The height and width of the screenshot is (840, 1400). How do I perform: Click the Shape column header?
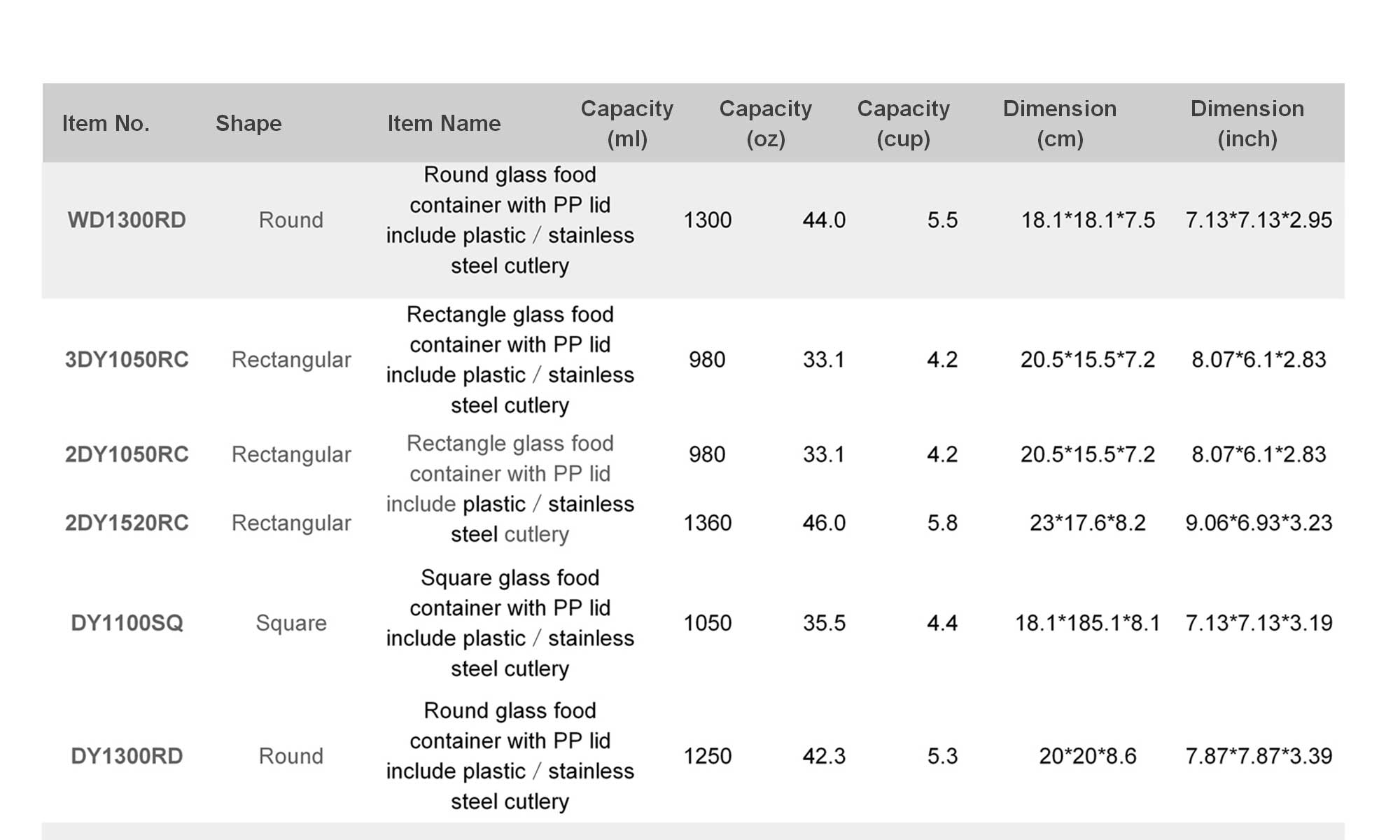[248, 123]
